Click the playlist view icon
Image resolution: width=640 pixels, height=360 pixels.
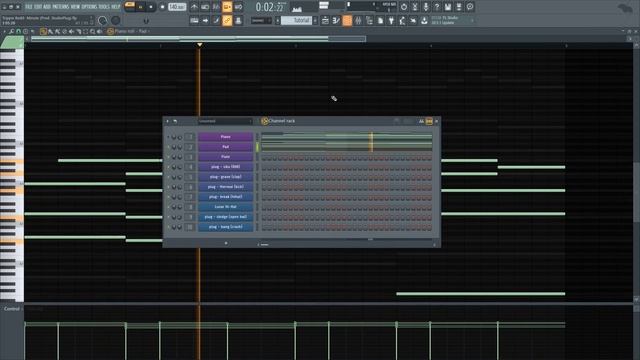(325, 20)
